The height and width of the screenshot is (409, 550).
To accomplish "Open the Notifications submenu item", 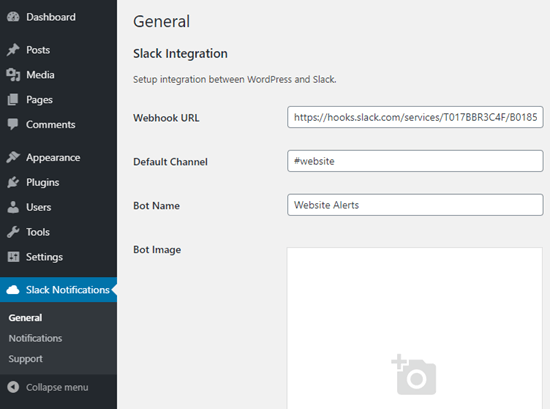I will pos(35,338).
